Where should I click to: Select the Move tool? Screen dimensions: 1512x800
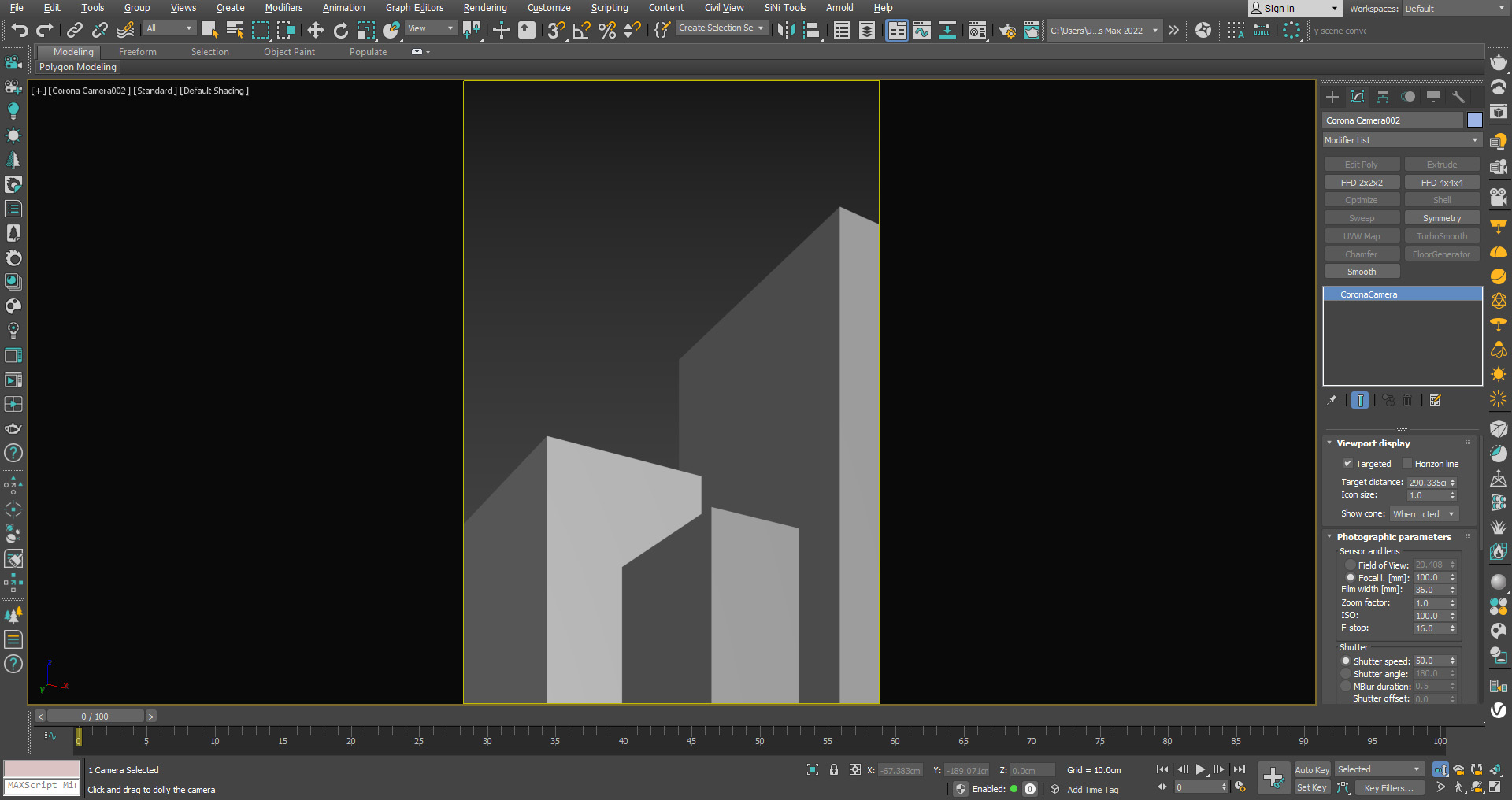pos(315,31)
